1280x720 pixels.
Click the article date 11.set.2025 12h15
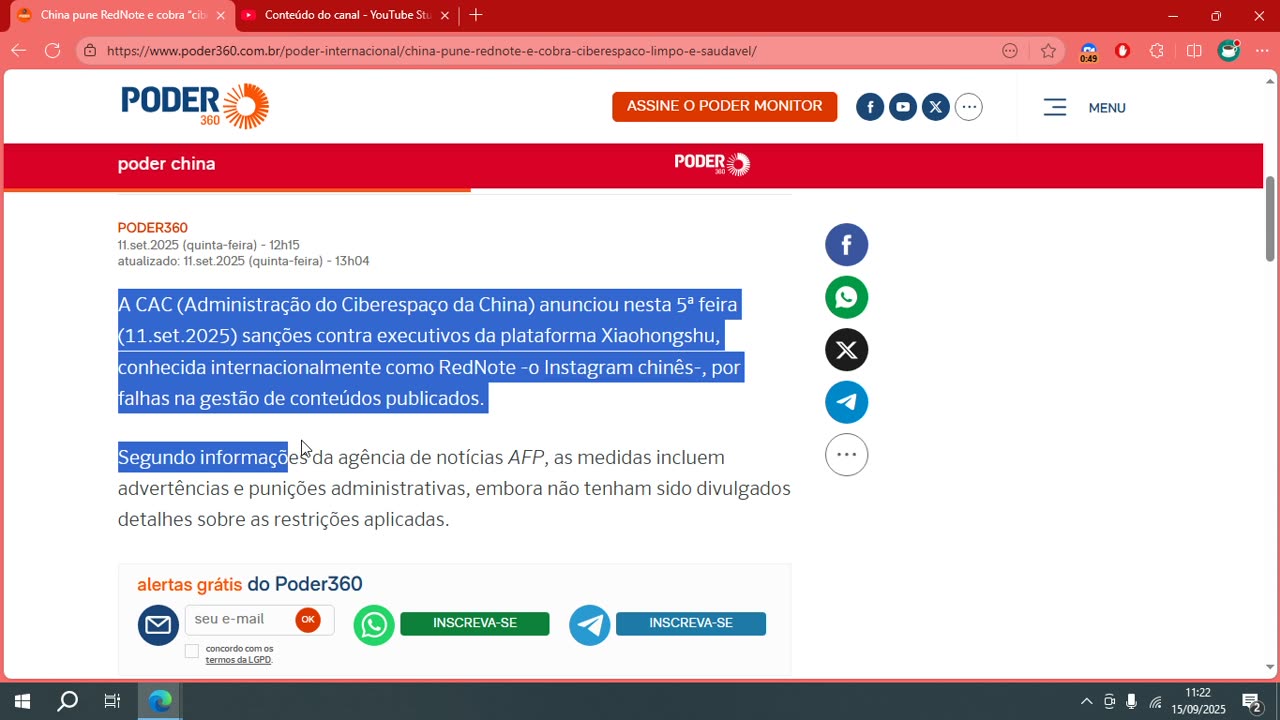click(x=208, y=245)
